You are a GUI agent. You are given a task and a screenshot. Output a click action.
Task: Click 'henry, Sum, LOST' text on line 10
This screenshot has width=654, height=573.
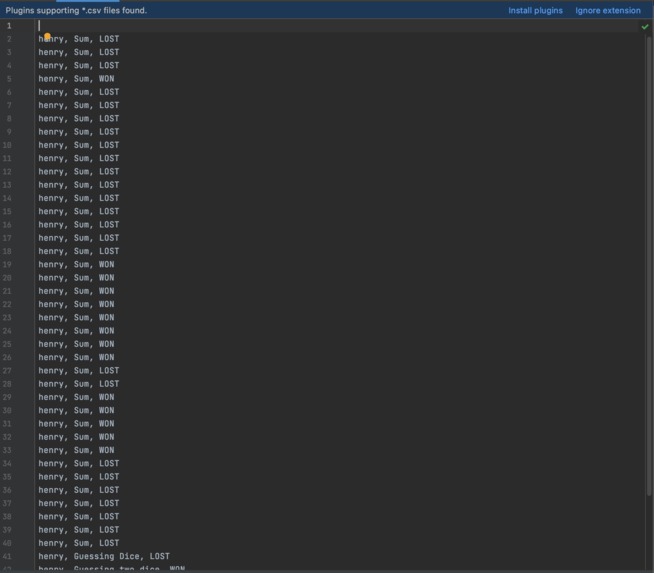79,145
